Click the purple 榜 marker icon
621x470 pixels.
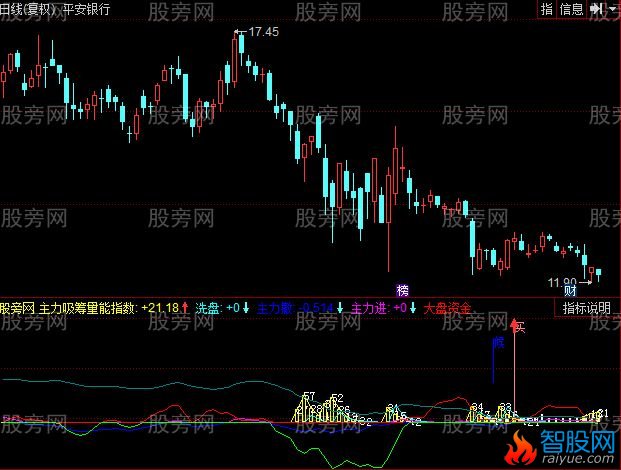pyautogui.click(x=402, y=291)
